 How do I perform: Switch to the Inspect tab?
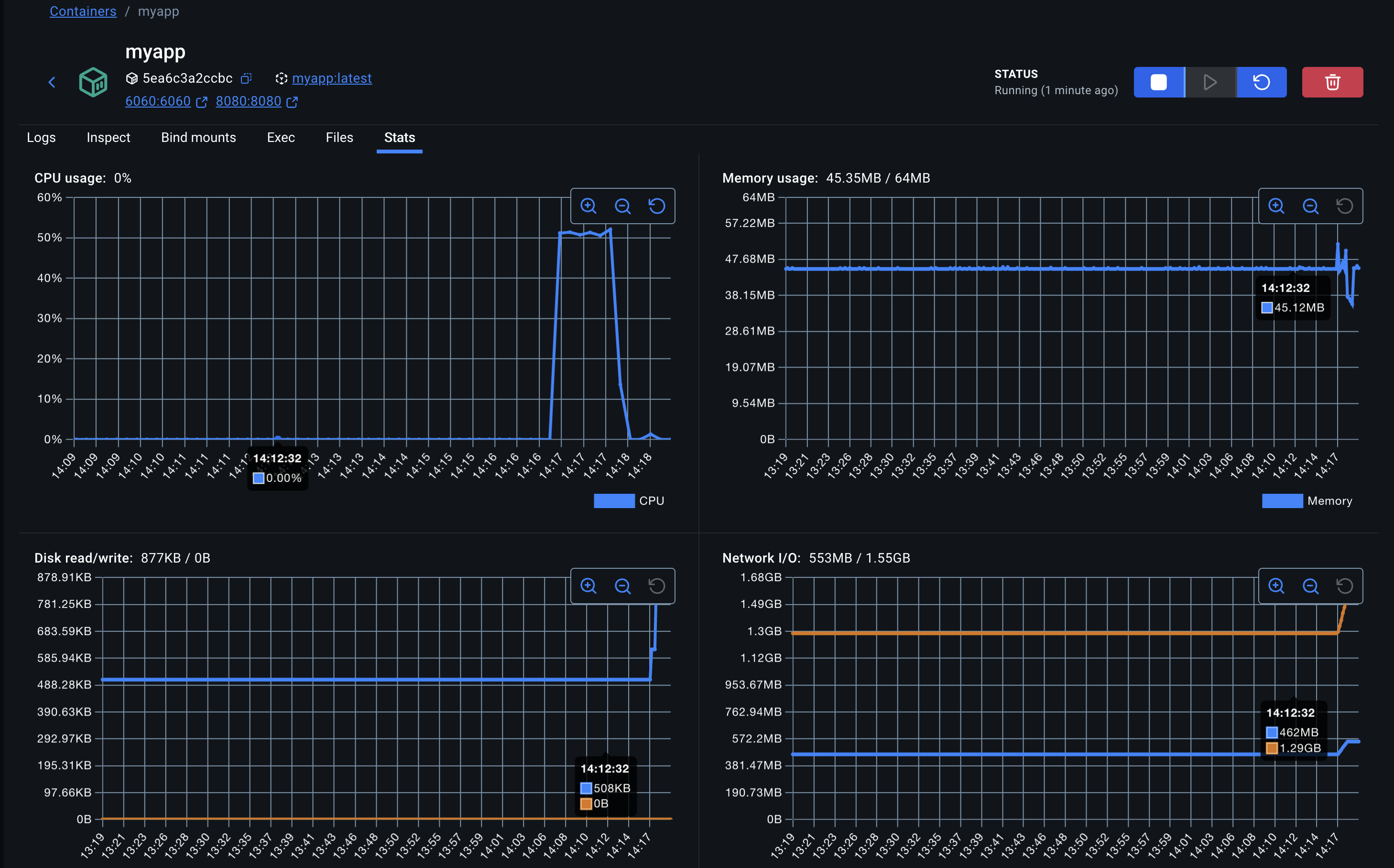click(109, 138)
